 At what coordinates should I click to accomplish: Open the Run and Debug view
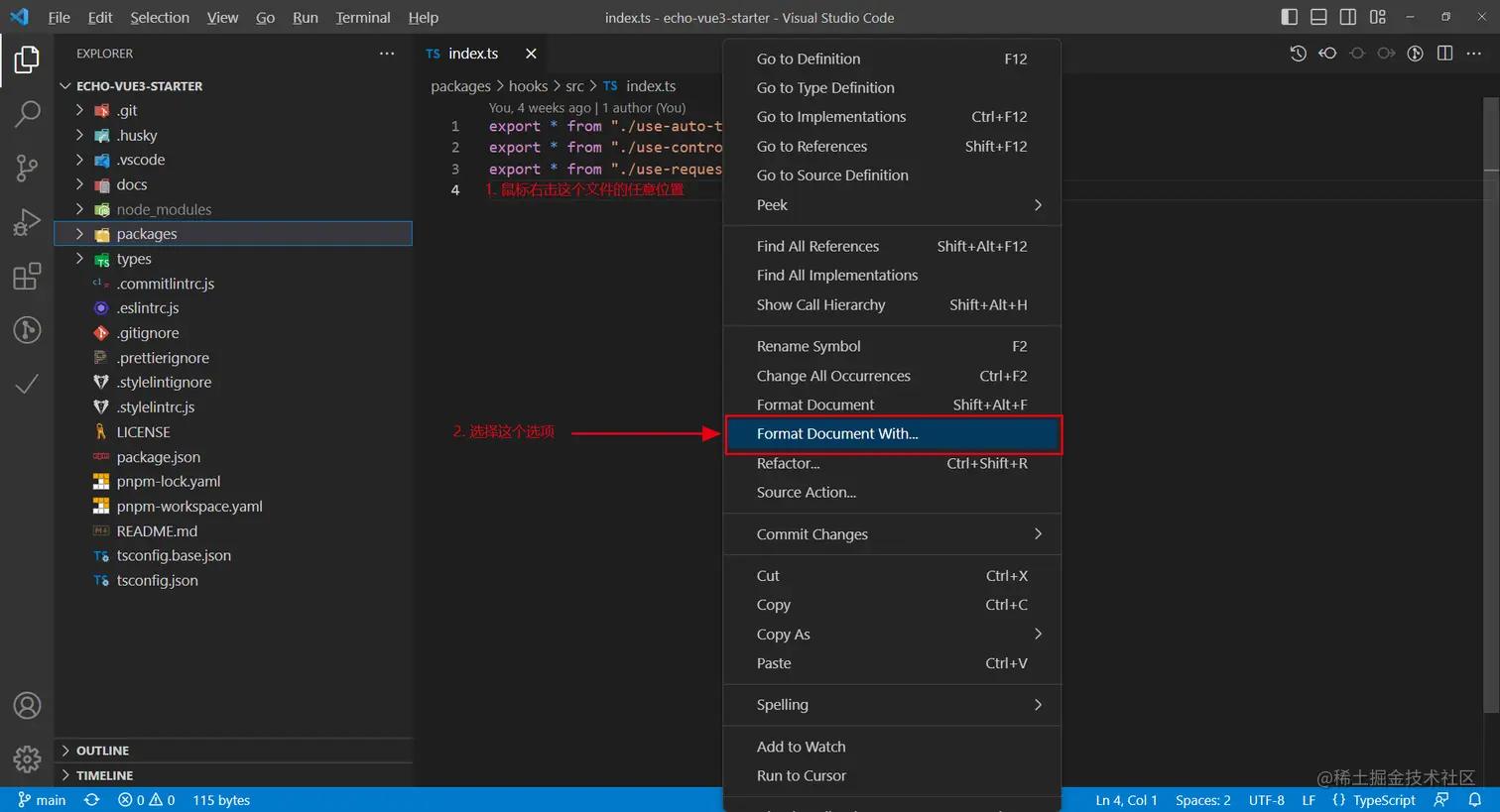pyautogui.click(x=27, y=222)
